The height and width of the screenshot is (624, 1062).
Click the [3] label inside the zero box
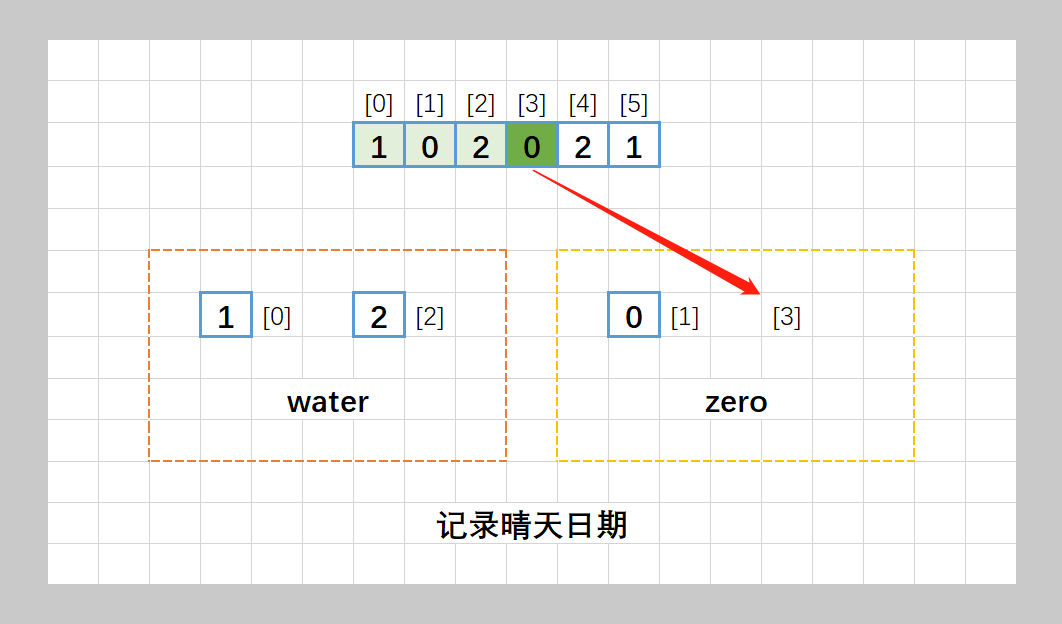coord(786,318)
